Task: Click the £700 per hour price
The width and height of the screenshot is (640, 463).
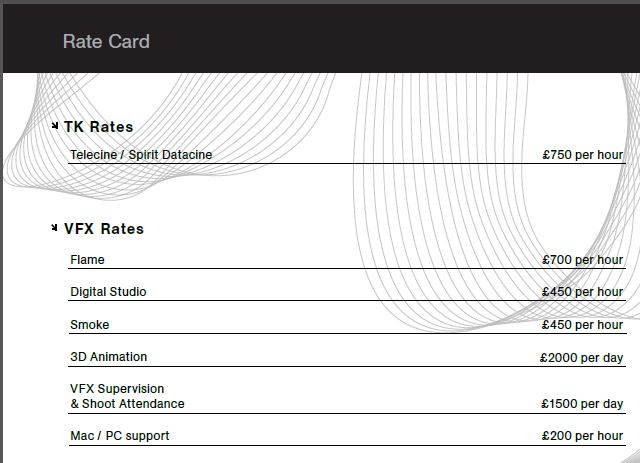Action: 582,260
